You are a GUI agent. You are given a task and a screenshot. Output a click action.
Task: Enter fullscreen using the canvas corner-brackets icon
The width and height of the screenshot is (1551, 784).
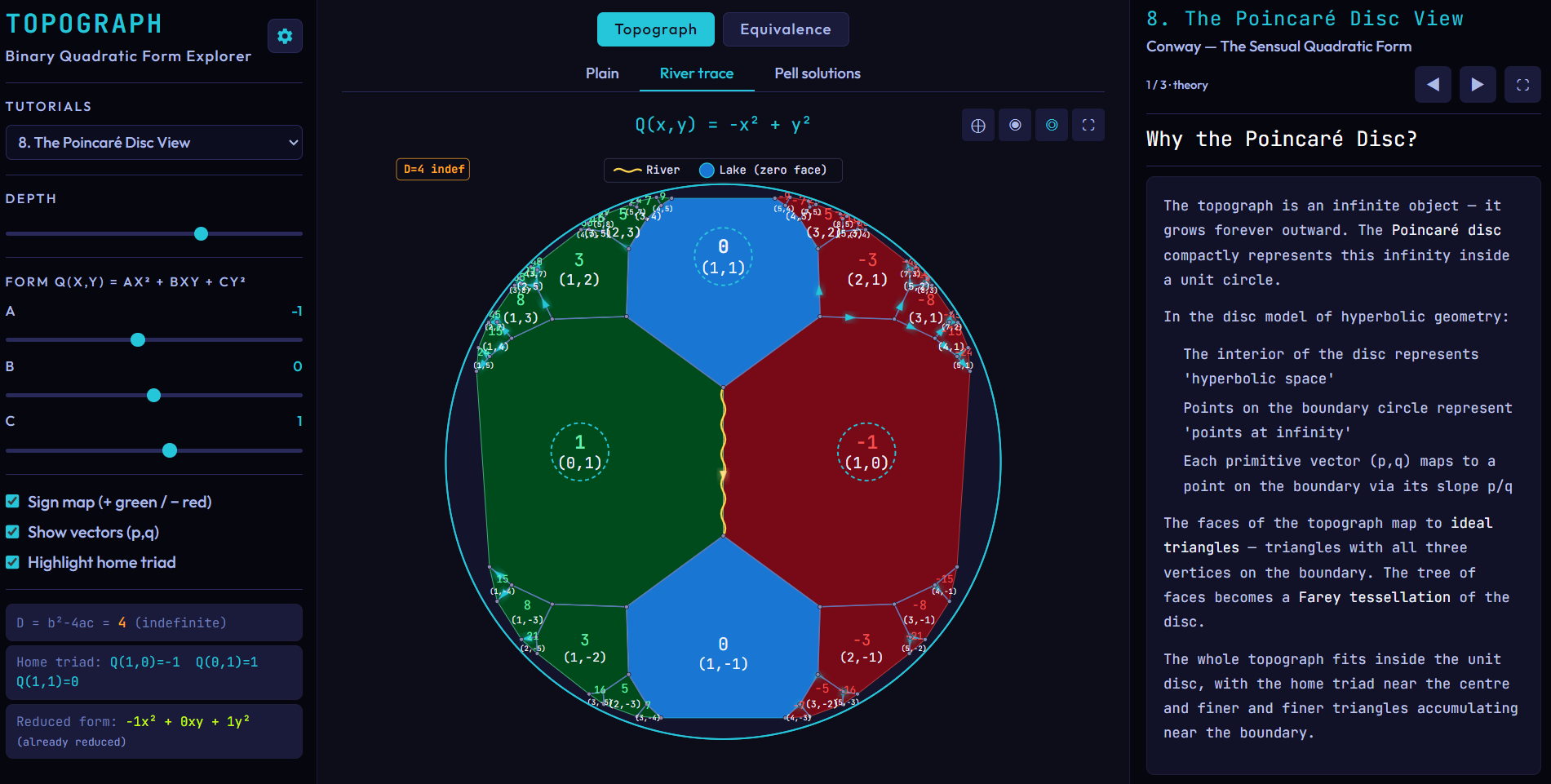point(1088,125)
